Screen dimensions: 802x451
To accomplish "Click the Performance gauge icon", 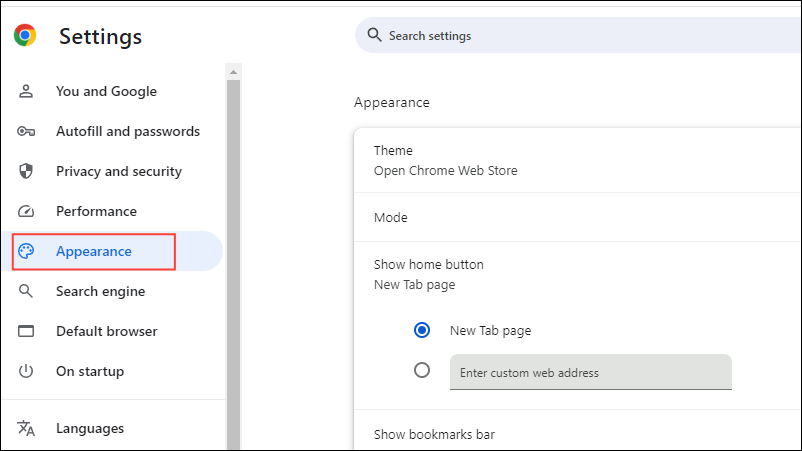I will (x=27, y=211).
